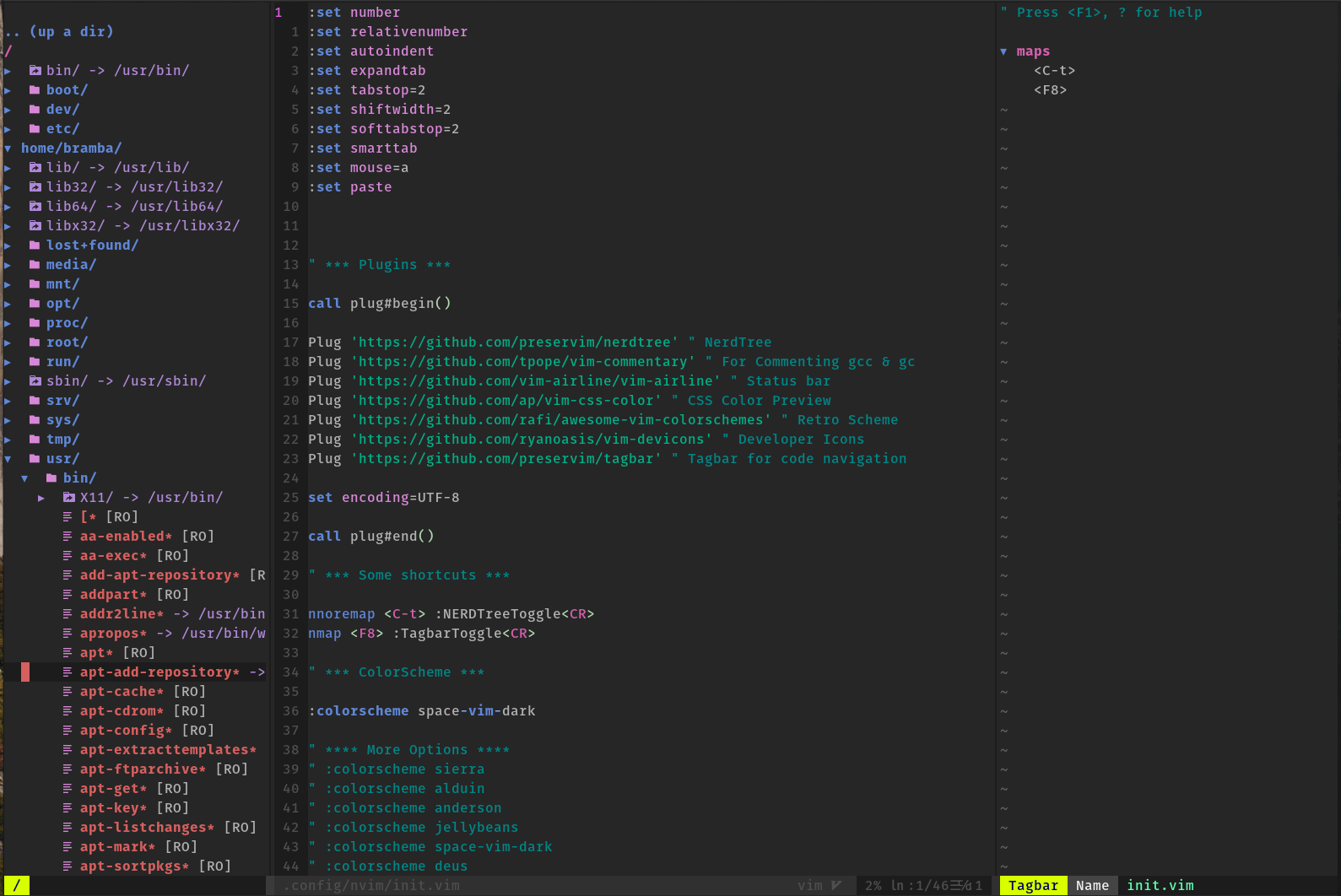
Task: Click the symlink folder icon beside sbin/
Action: pos(35,381)
